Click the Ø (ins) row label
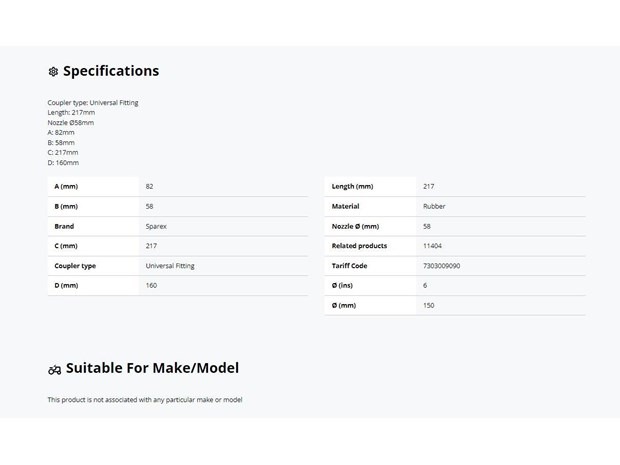Screen dimensions: 620x465 coord(342,285)
